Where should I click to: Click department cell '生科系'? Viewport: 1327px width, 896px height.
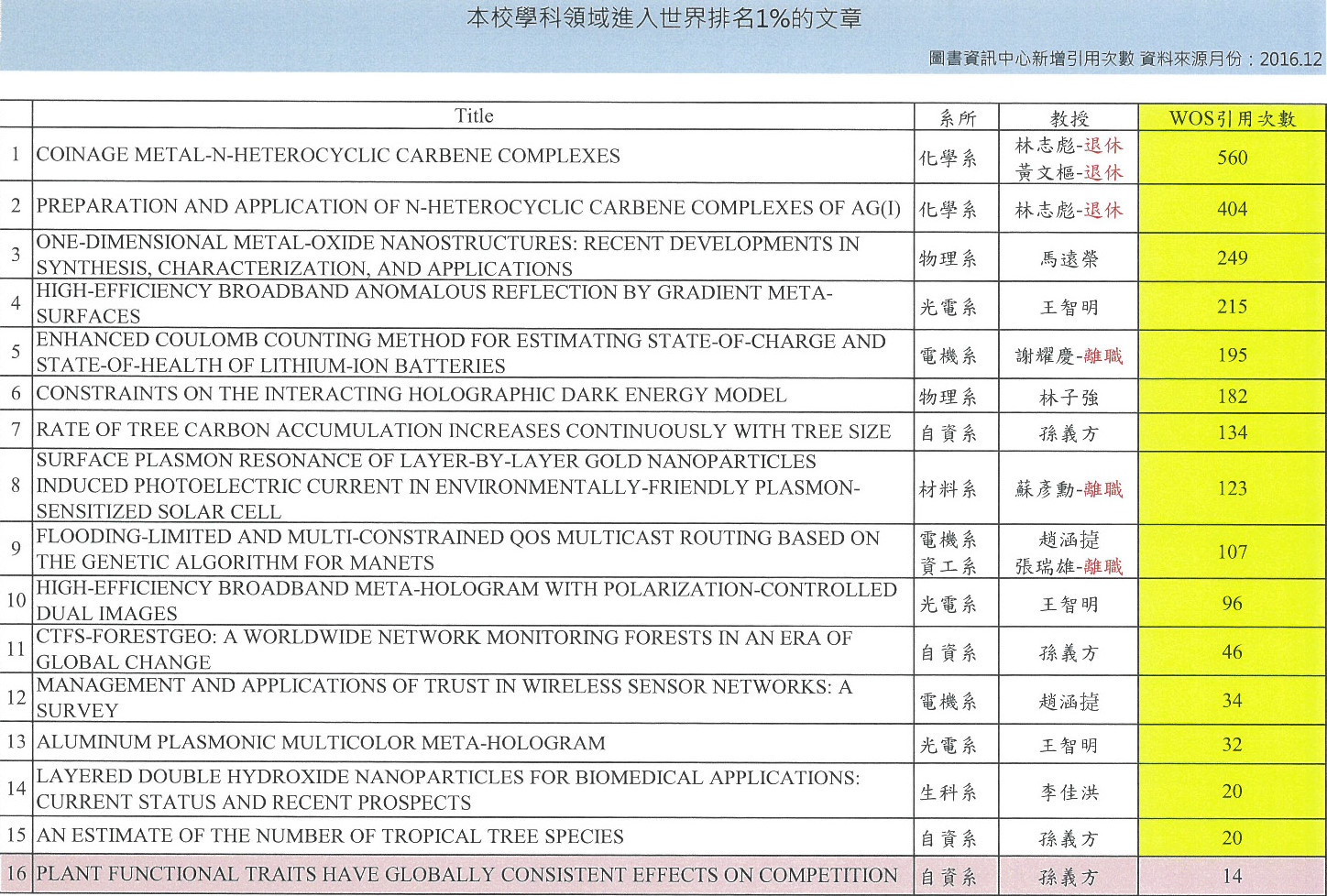948,792
